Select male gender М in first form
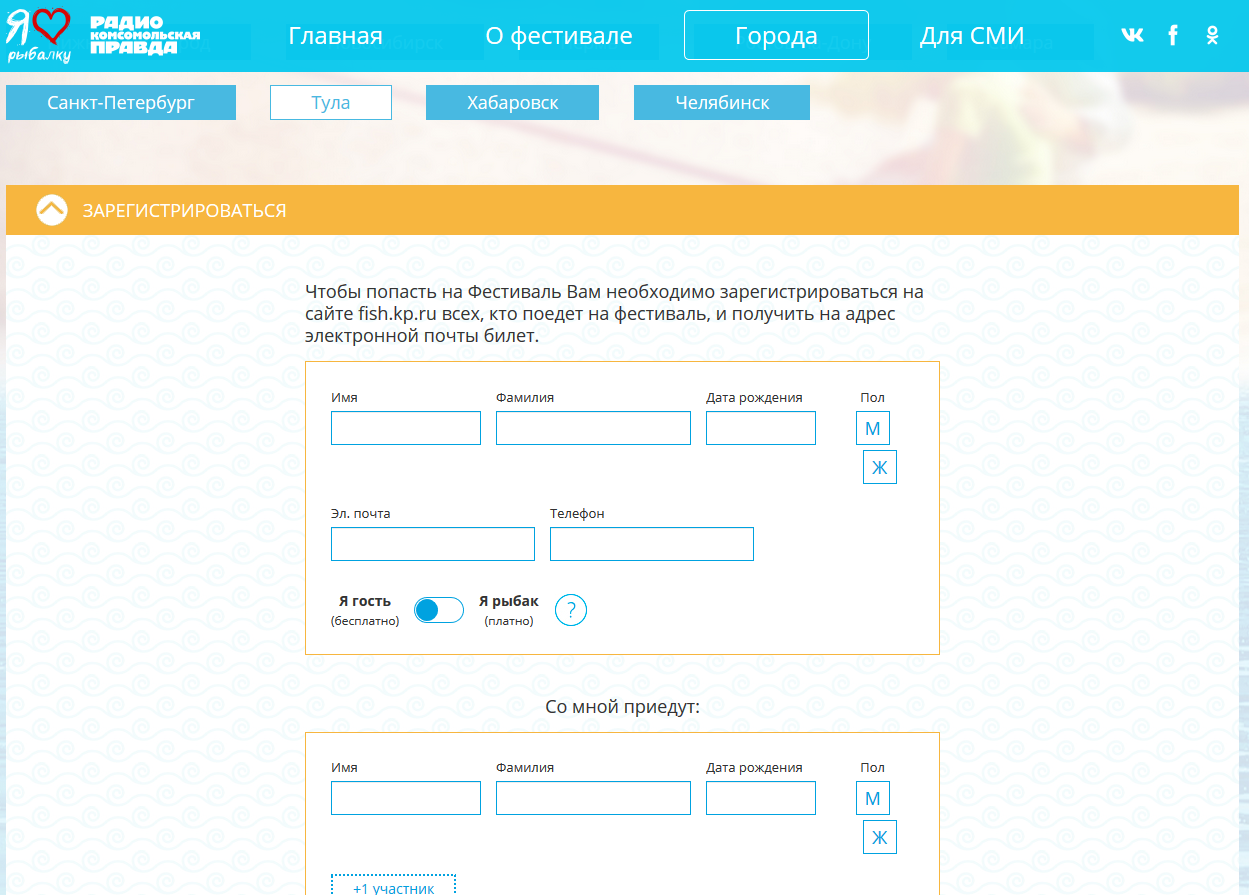 click(x=872, y=429)
